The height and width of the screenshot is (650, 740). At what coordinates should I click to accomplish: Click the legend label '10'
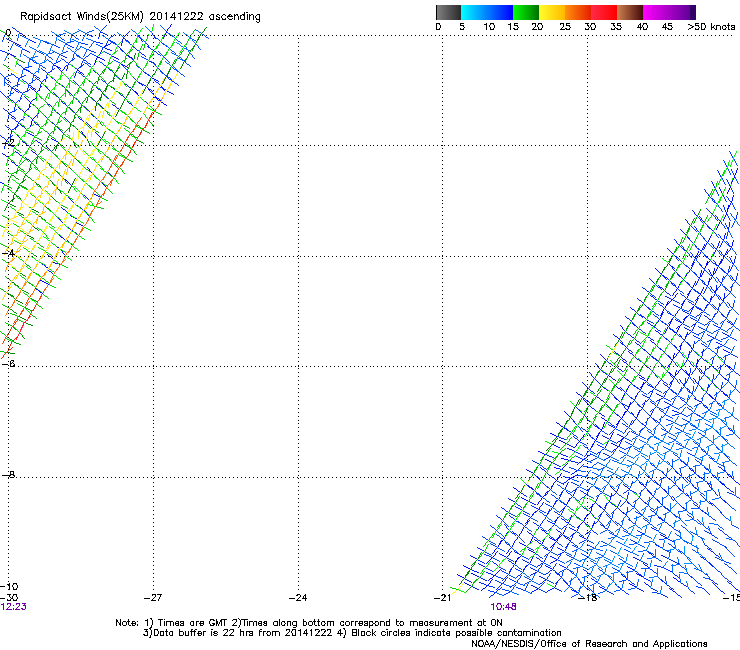(489, 27)
